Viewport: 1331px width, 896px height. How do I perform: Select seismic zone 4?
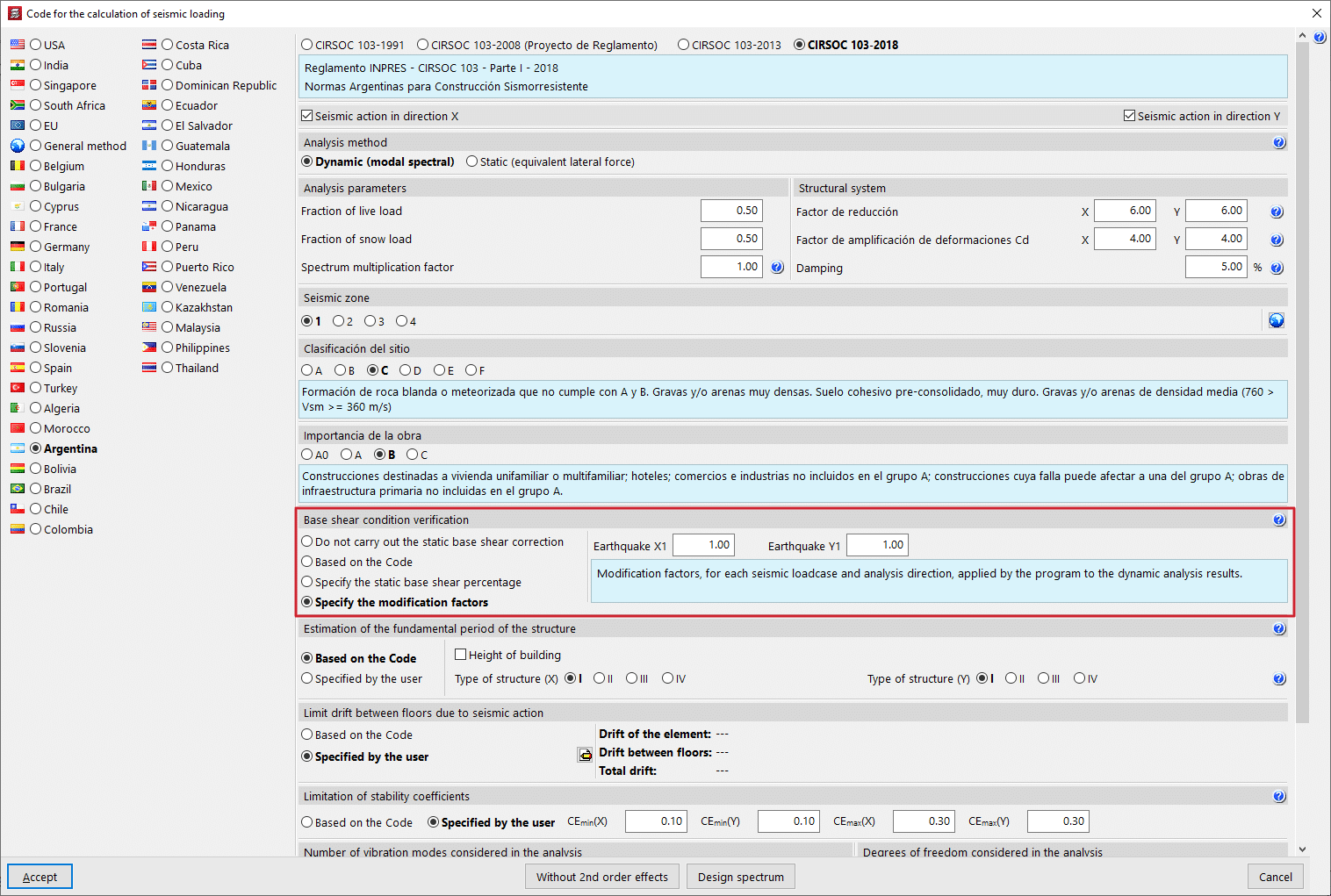point(401,321)
